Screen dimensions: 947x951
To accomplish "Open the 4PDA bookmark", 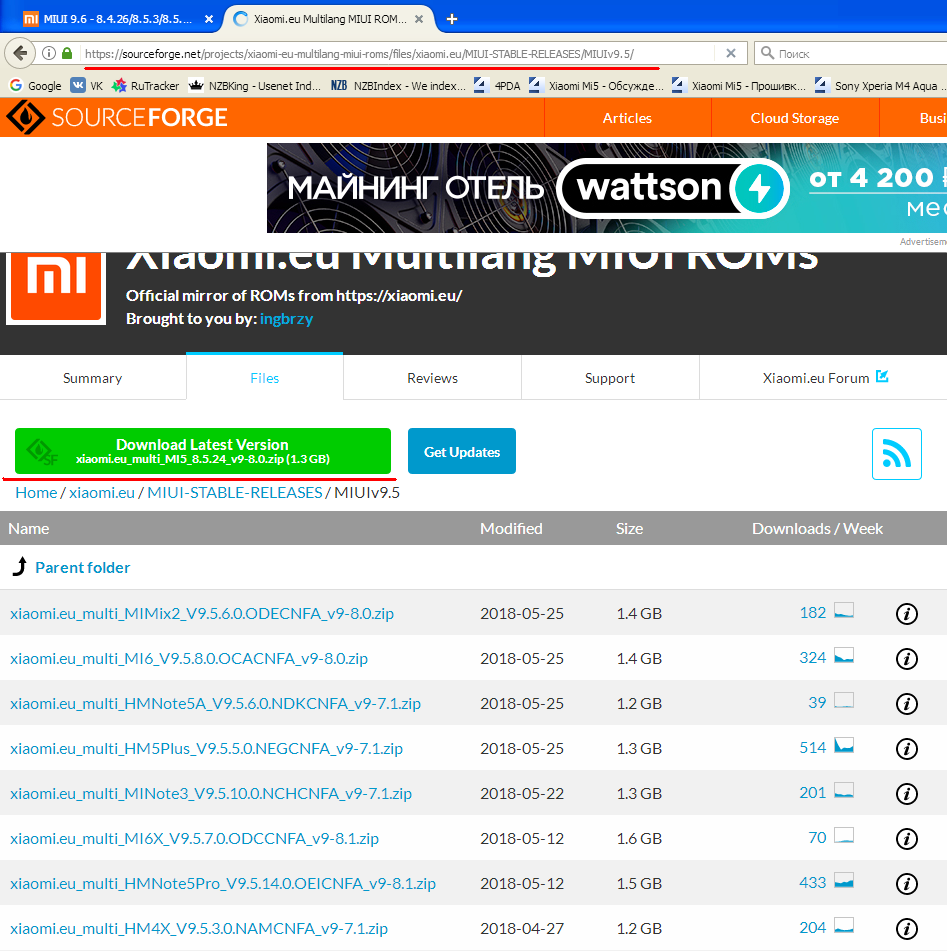I will (x=497, y=86).
